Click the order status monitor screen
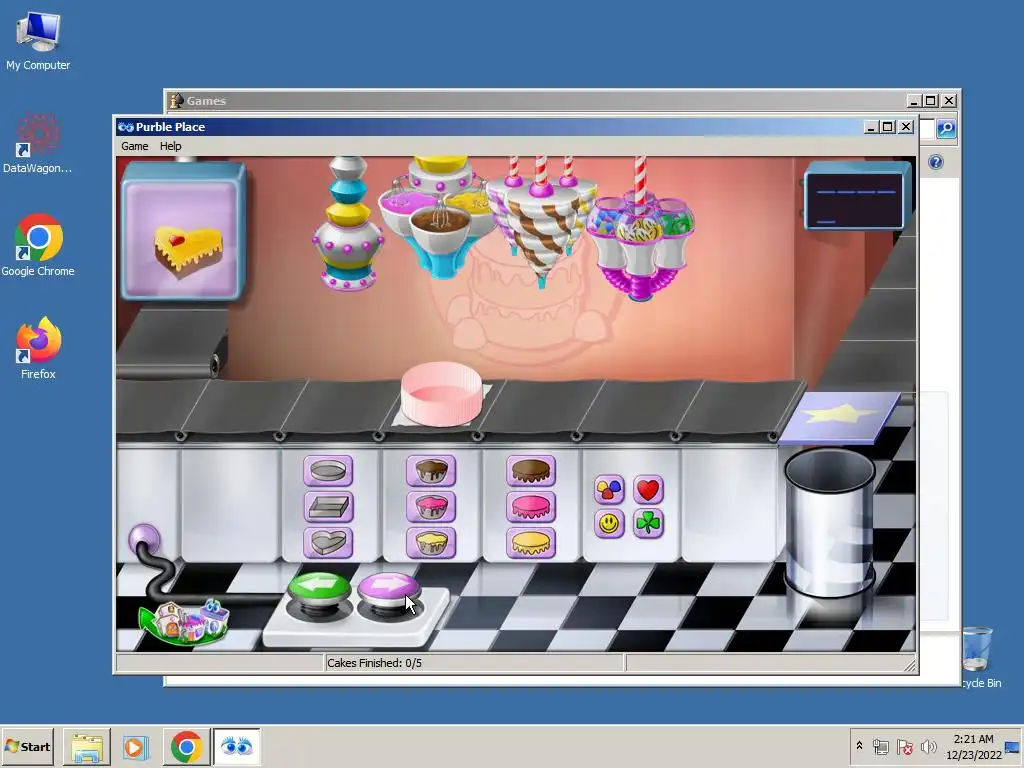 856,196
